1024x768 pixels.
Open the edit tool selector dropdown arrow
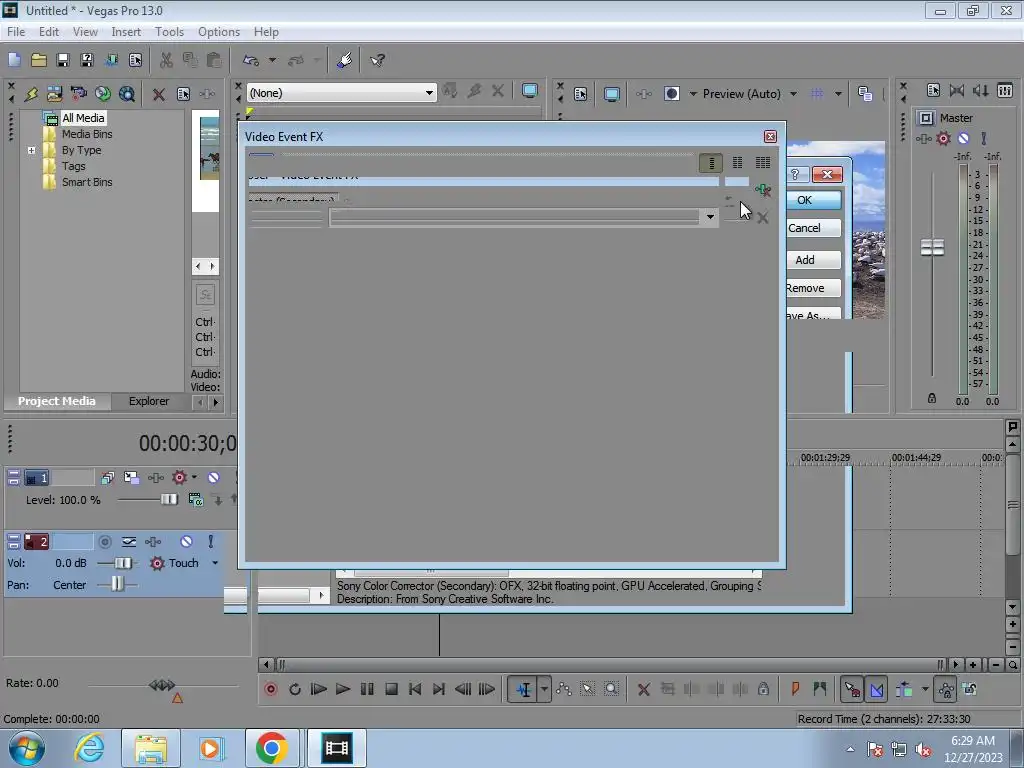tap(544, 689)
